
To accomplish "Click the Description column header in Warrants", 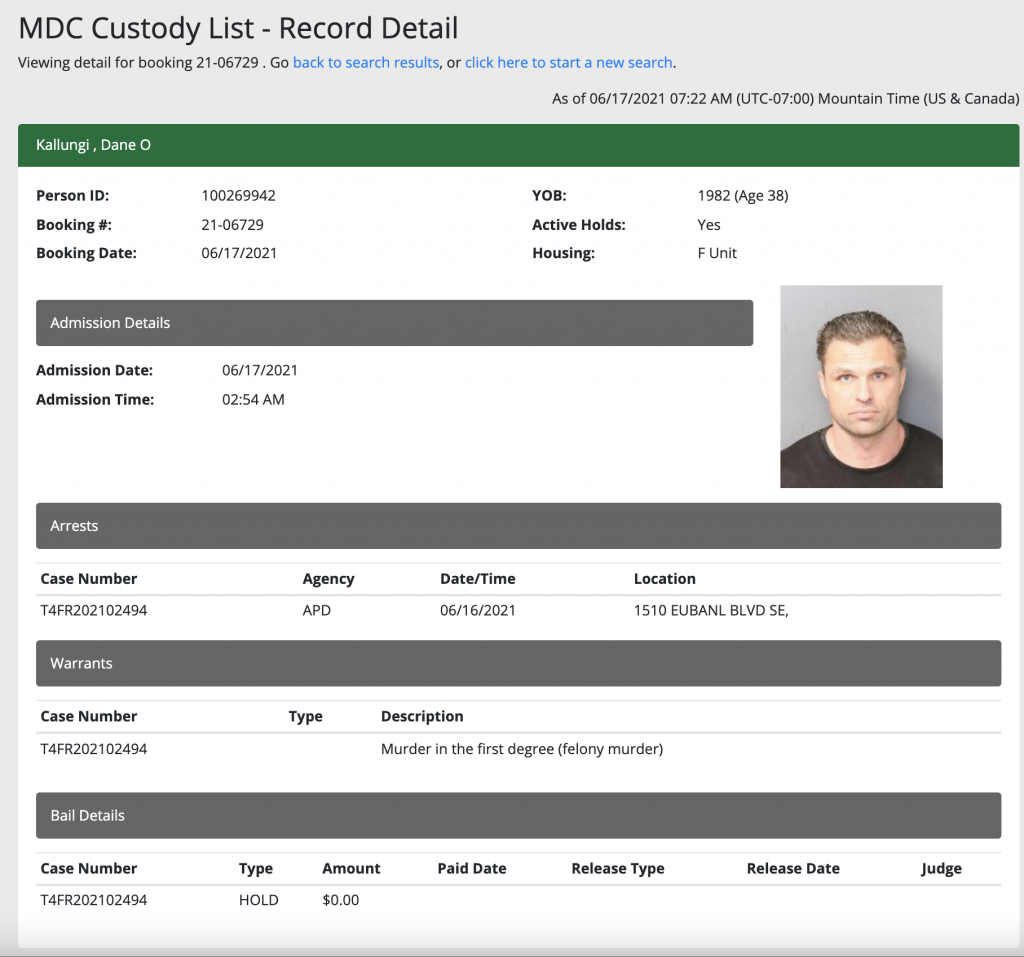I will [x=422, y=716].
